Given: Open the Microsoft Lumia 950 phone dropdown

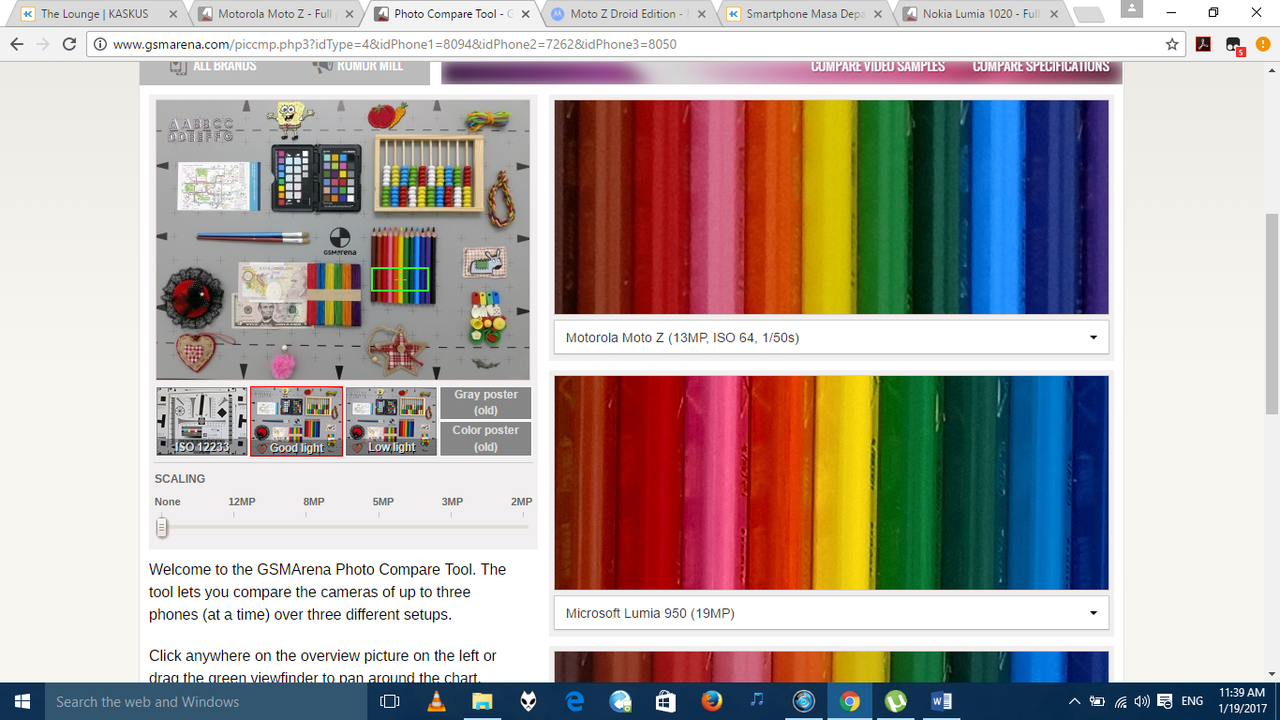Looking at the screenshot, I should [831, 613].
